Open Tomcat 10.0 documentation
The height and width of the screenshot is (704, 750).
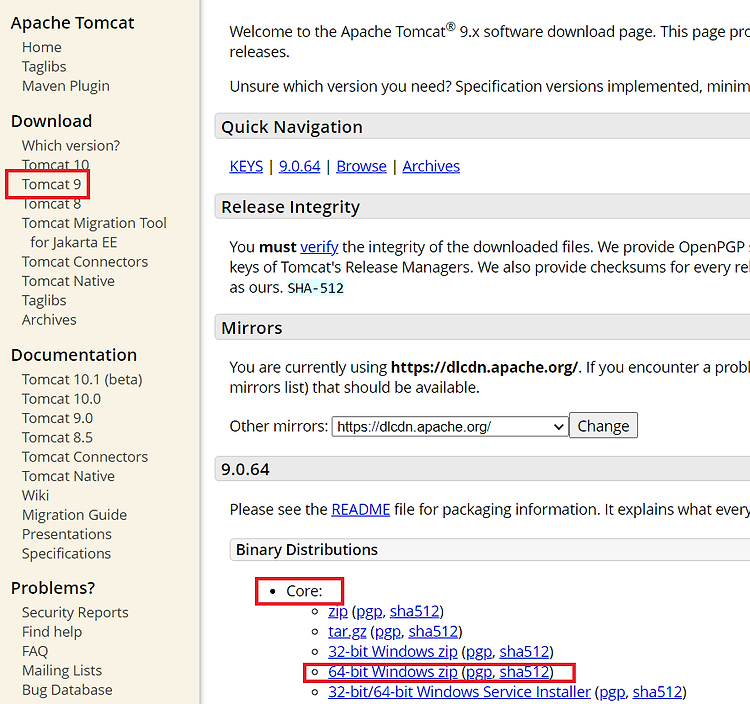click(62, 399)
